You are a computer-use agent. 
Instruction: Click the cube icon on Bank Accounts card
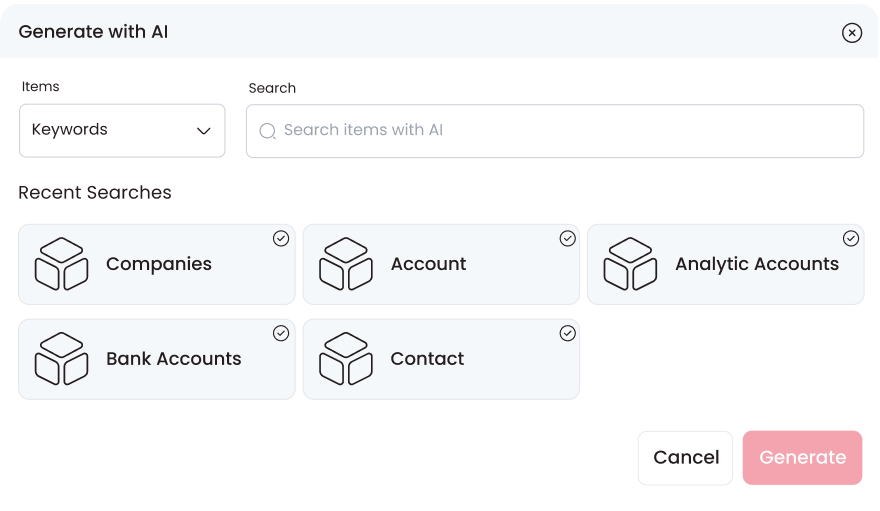tap(62, 359)
